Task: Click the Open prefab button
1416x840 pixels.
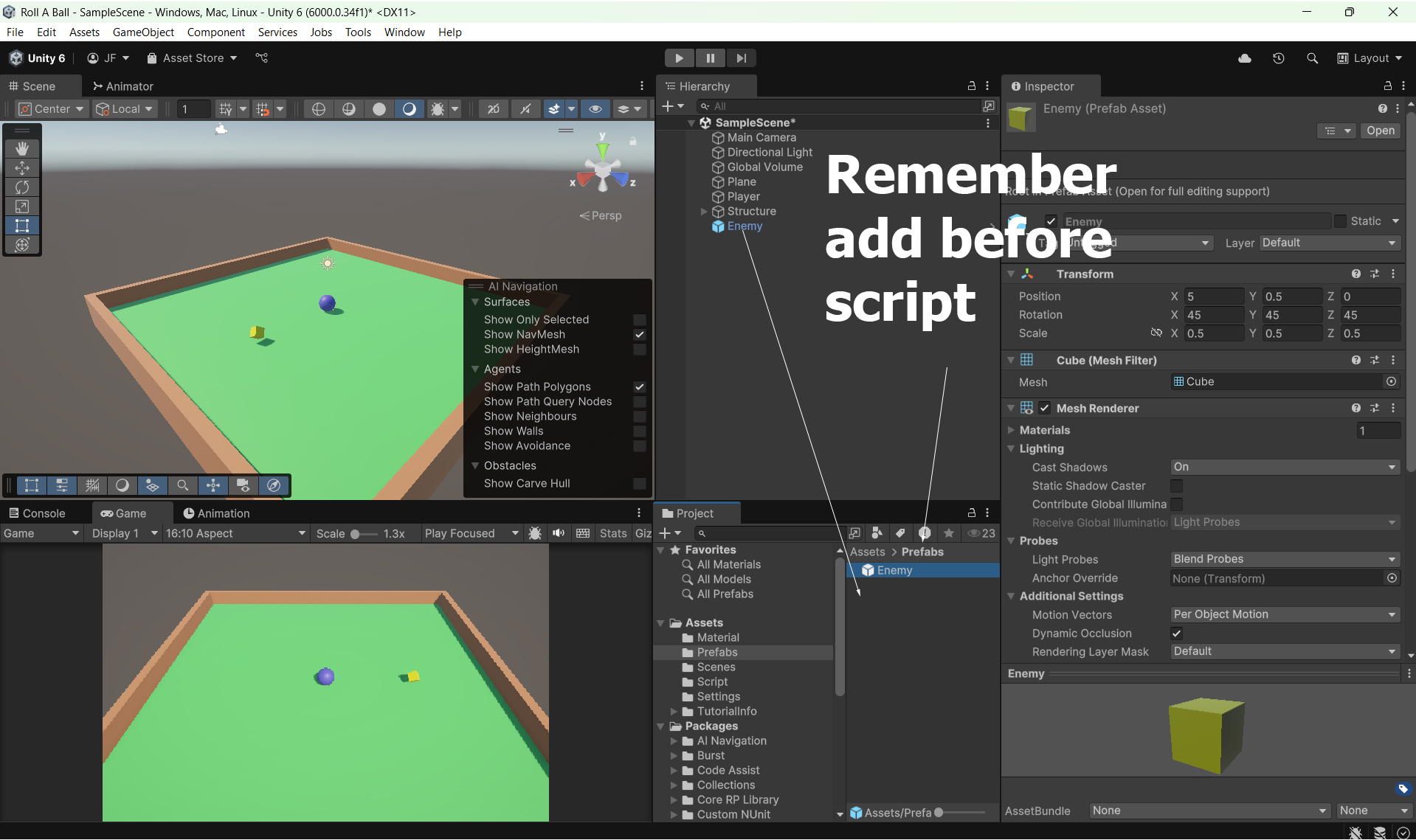Action: [x=1380, y=131]
